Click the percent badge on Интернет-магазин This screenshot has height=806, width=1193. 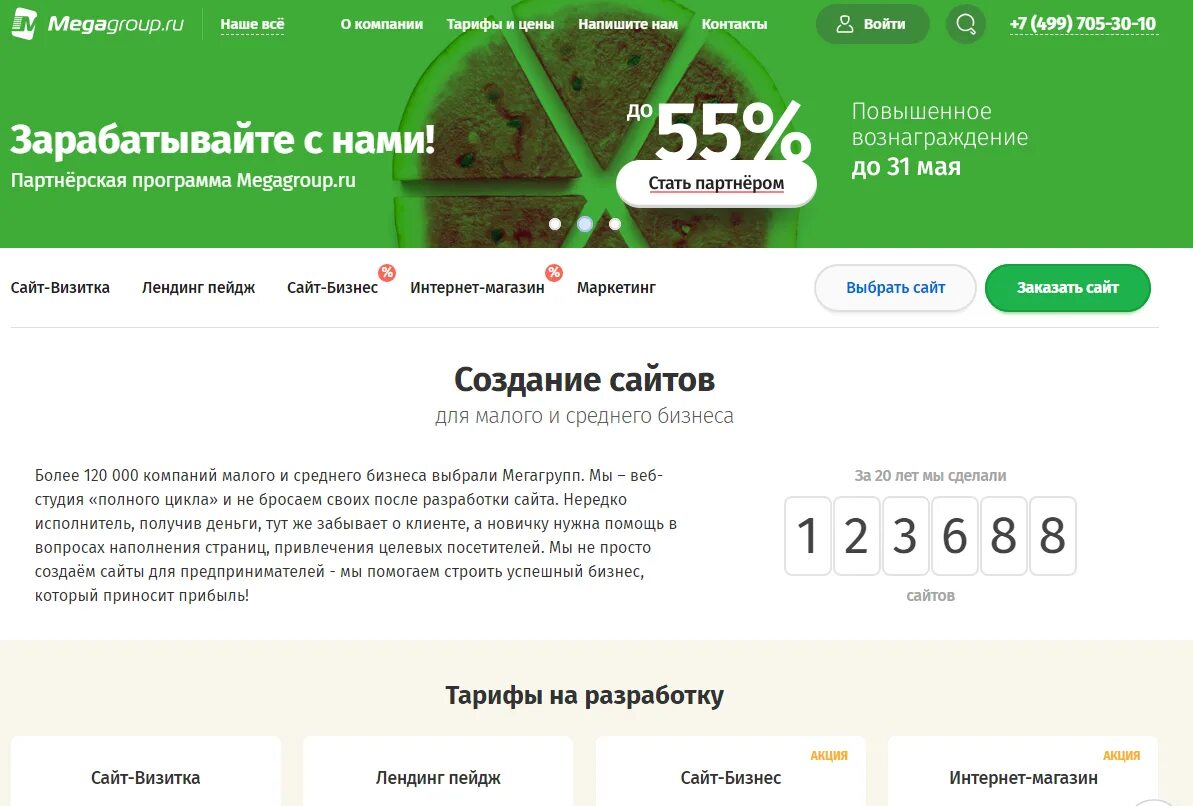pyautogui.click(x=554, y=272)
